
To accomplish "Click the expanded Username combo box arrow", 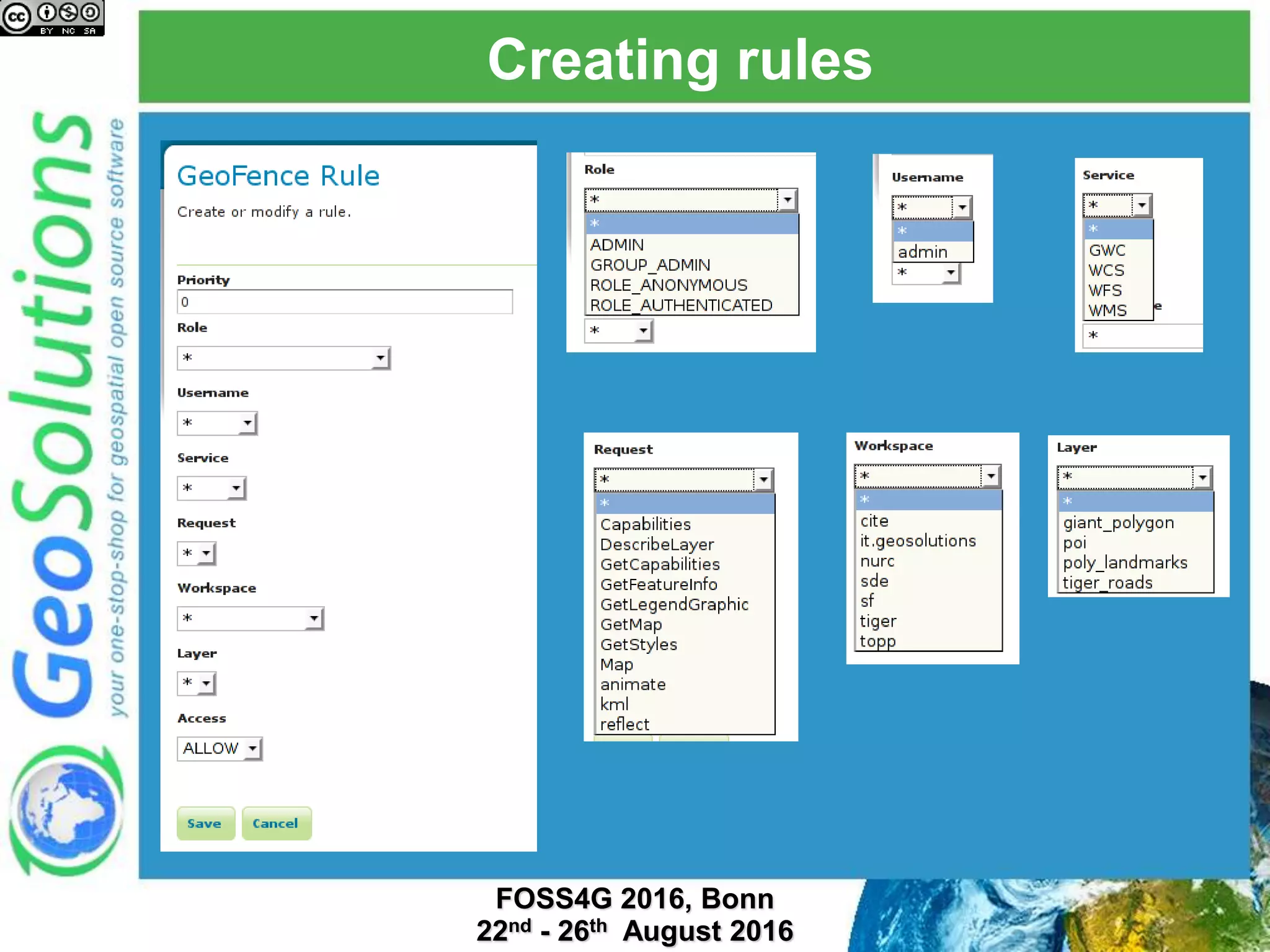I will click(x=962, y=207).
